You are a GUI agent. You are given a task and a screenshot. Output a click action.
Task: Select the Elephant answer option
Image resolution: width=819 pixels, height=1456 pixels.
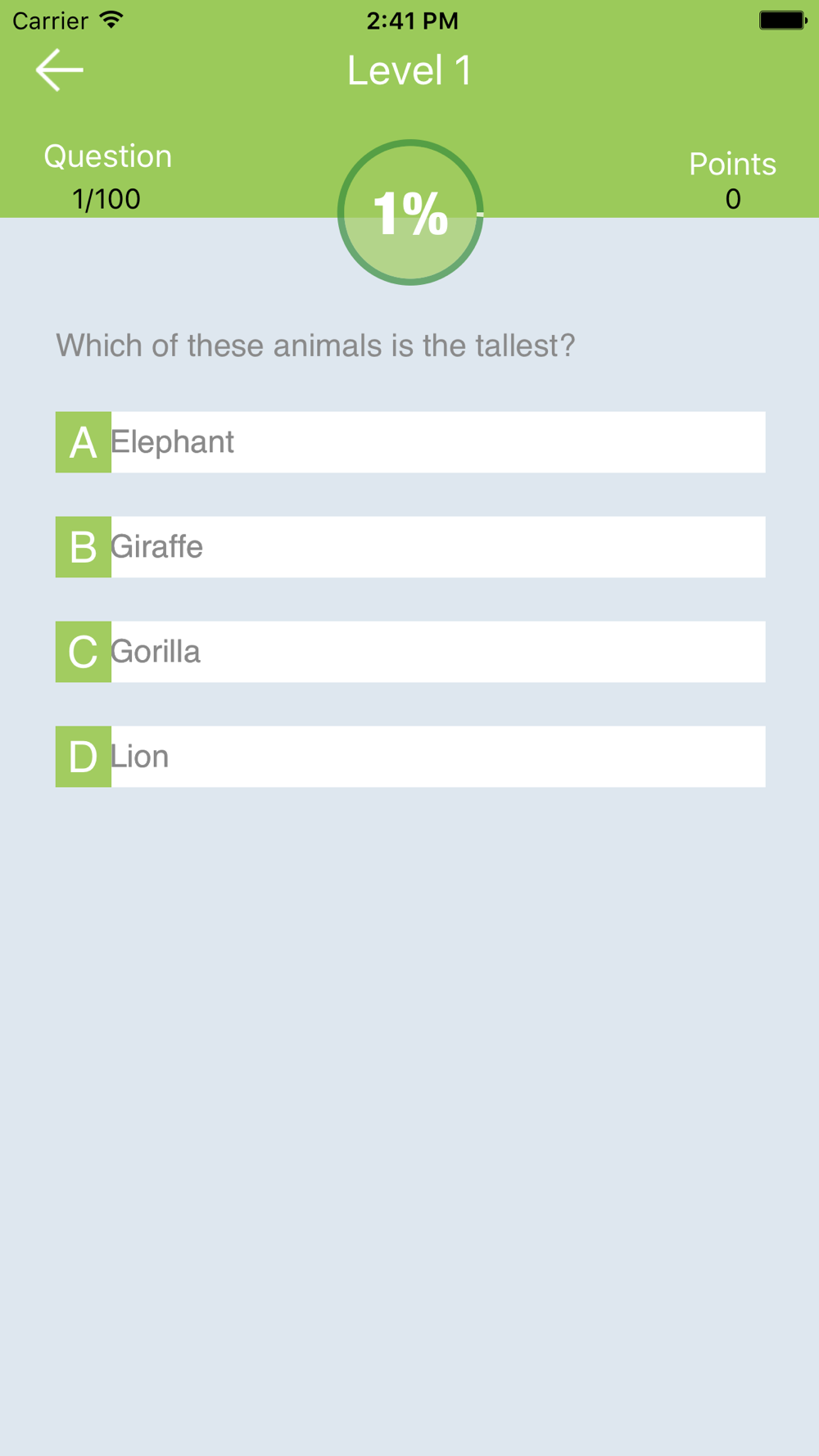(437, 442)
